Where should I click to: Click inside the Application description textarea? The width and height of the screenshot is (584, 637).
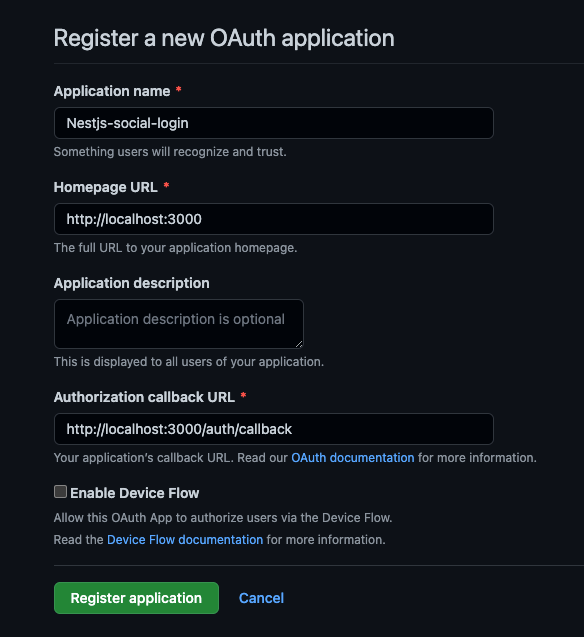(179, 324)
